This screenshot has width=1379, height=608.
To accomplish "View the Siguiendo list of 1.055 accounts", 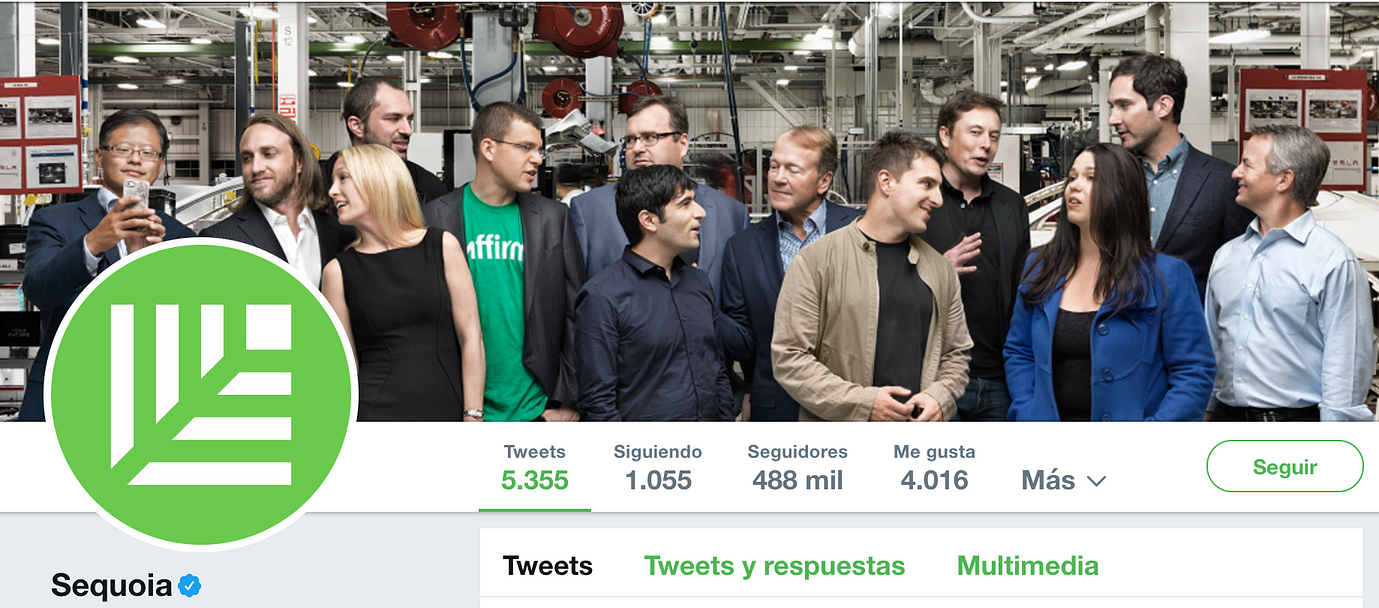I will (658, 467).
